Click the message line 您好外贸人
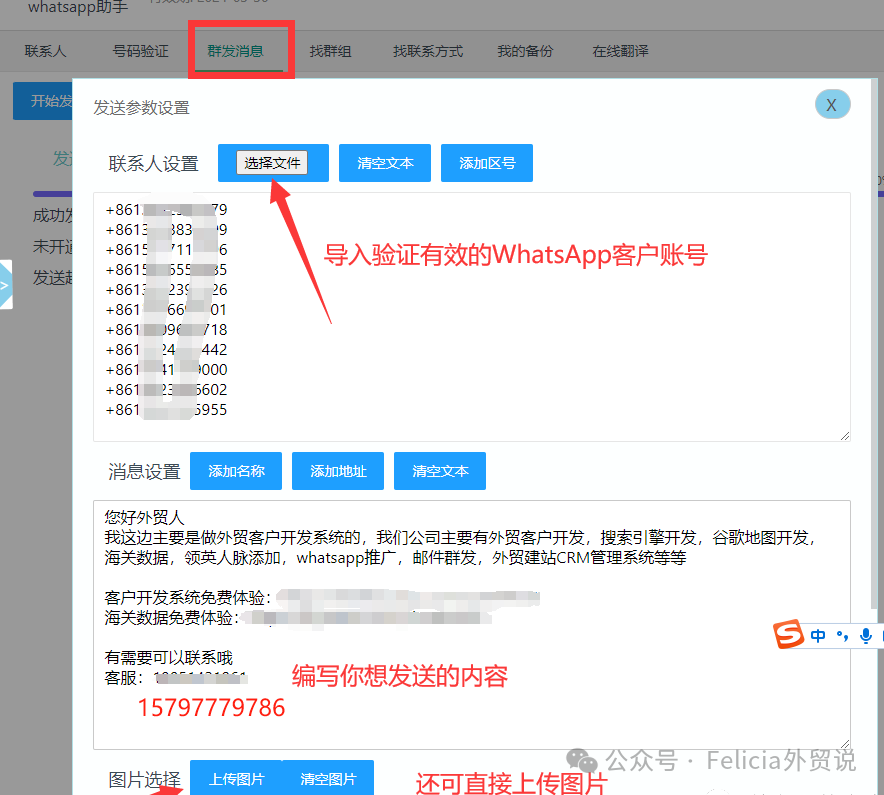This screenshot has height=795, width=884. pos(144,518)
